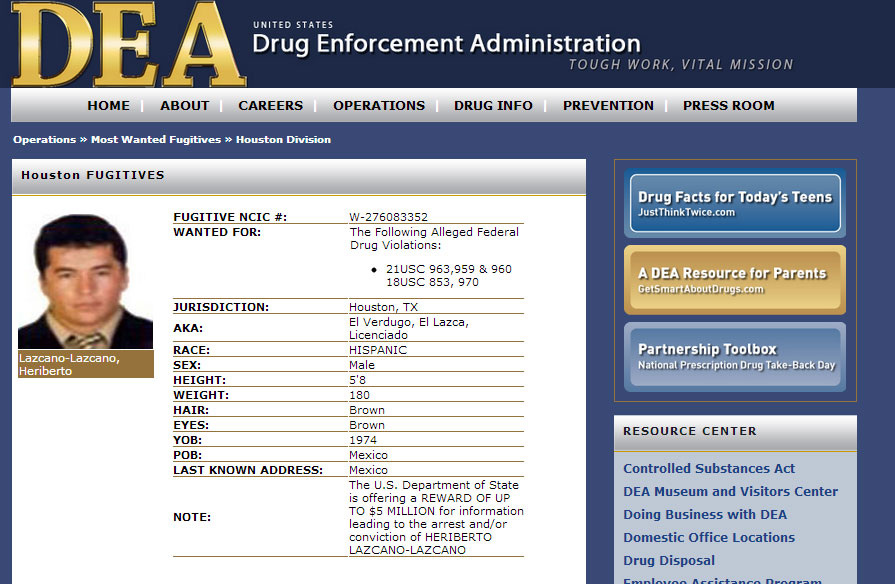This screenshot has height=584, width=895.
Task: Open A DEA Resource for Parents banner
Action: pyautogui.click(x=735, y=280)
